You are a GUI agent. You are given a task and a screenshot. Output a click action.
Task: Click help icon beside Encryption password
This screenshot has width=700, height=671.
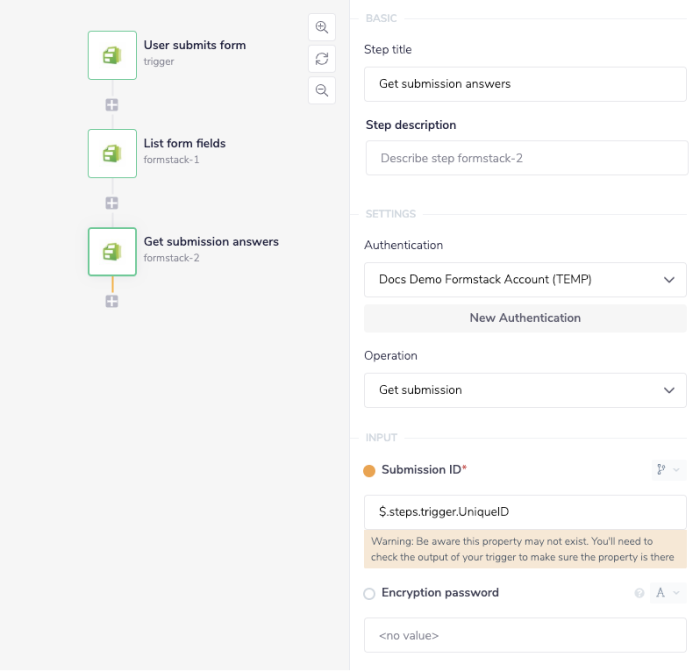pyautogui.click(x=639, y=593)
